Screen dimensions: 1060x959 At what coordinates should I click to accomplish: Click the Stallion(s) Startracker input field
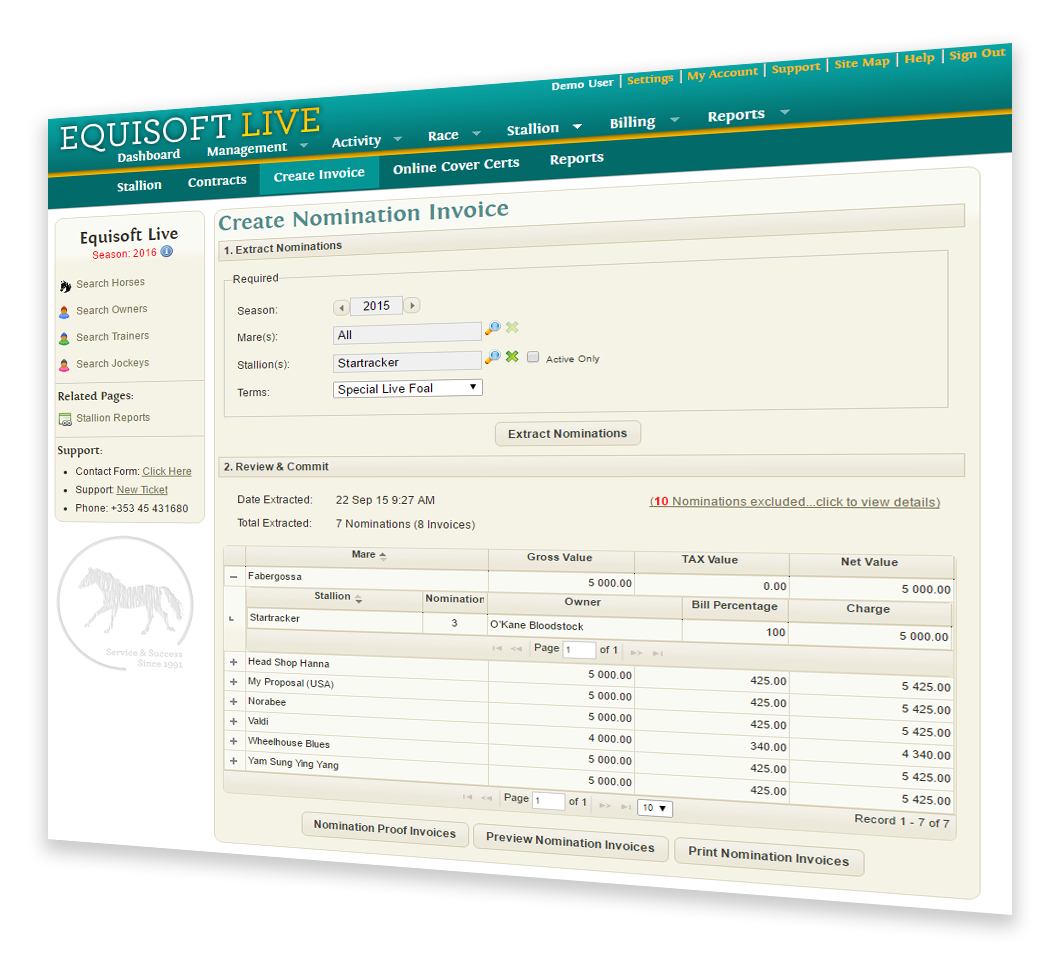(x=407, y=362)
